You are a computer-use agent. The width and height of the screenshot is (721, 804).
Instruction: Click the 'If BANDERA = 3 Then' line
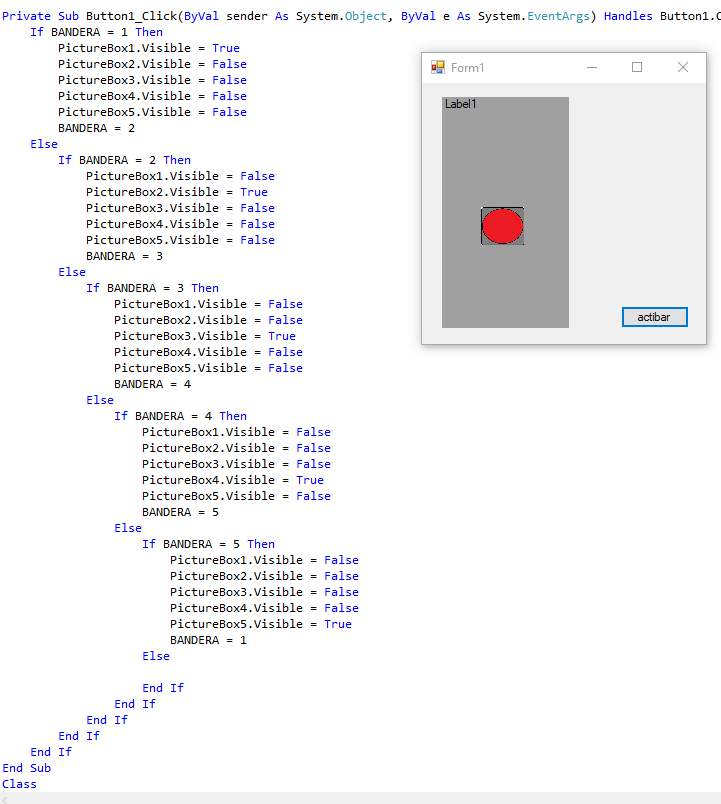tap(152, 288)
